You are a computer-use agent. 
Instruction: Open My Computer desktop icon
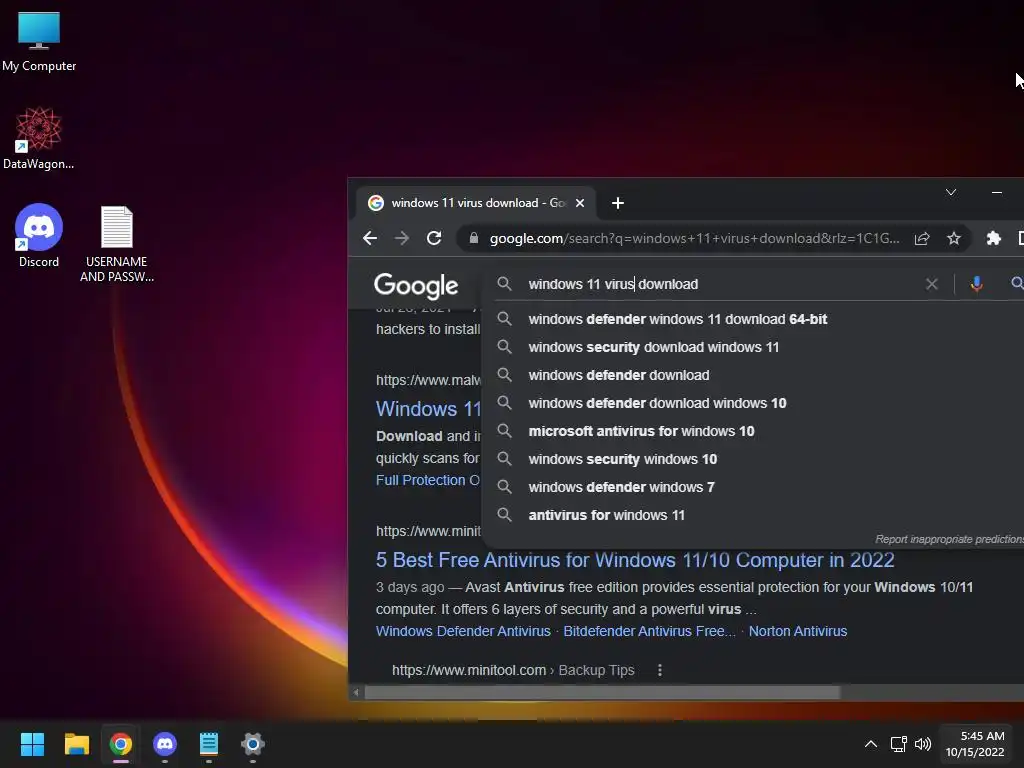coord(39,41)
